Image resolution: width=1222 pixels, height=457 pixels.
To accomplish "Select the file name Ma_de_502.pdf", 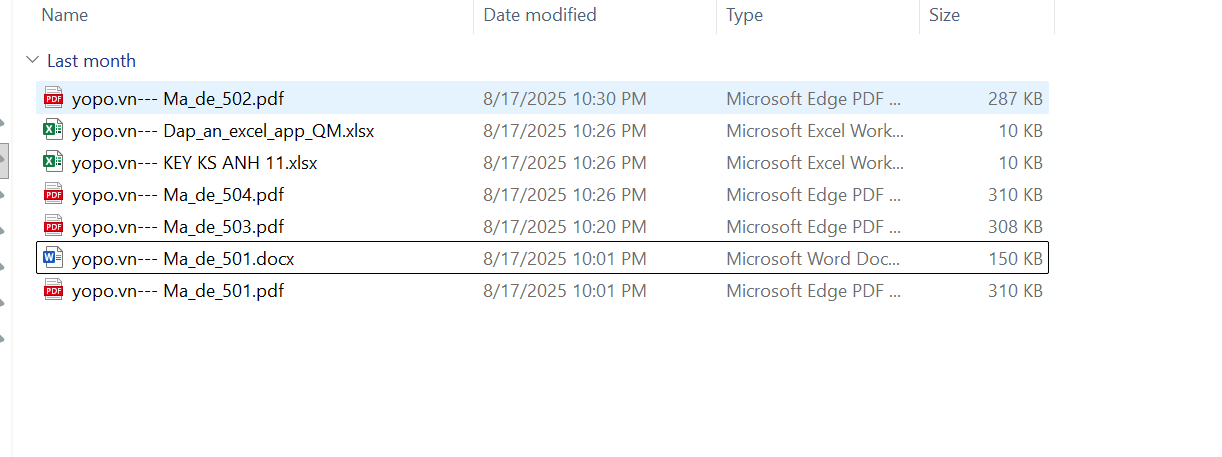I will tap(177, 98).
